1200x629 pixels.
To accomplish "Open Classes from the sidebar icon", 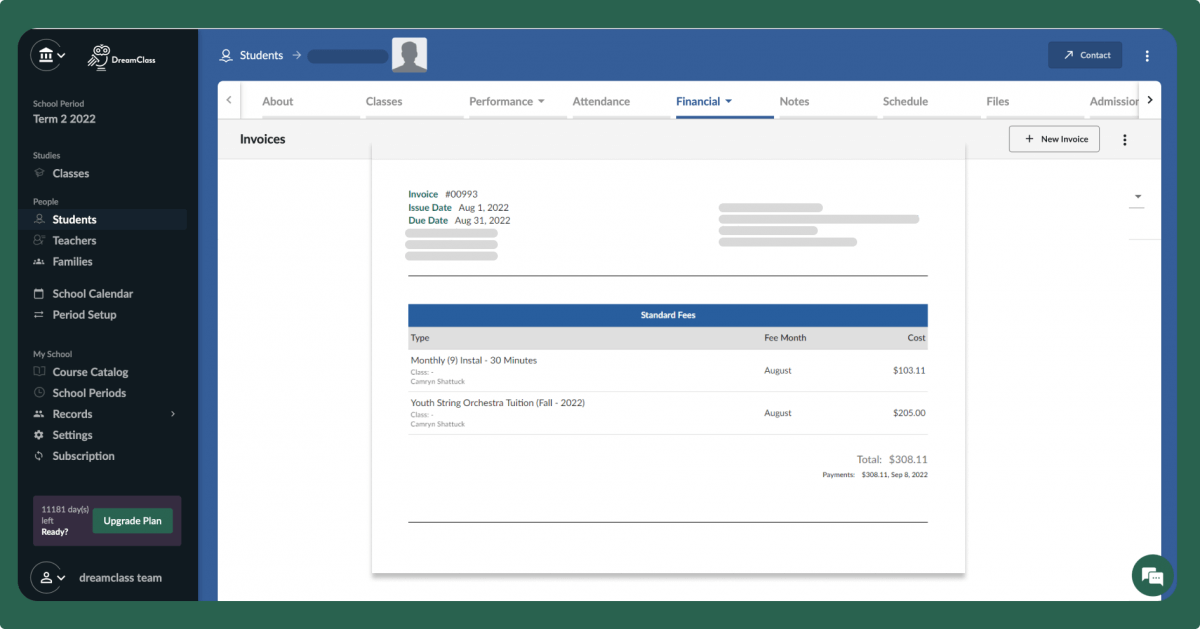I will [37, 173].
